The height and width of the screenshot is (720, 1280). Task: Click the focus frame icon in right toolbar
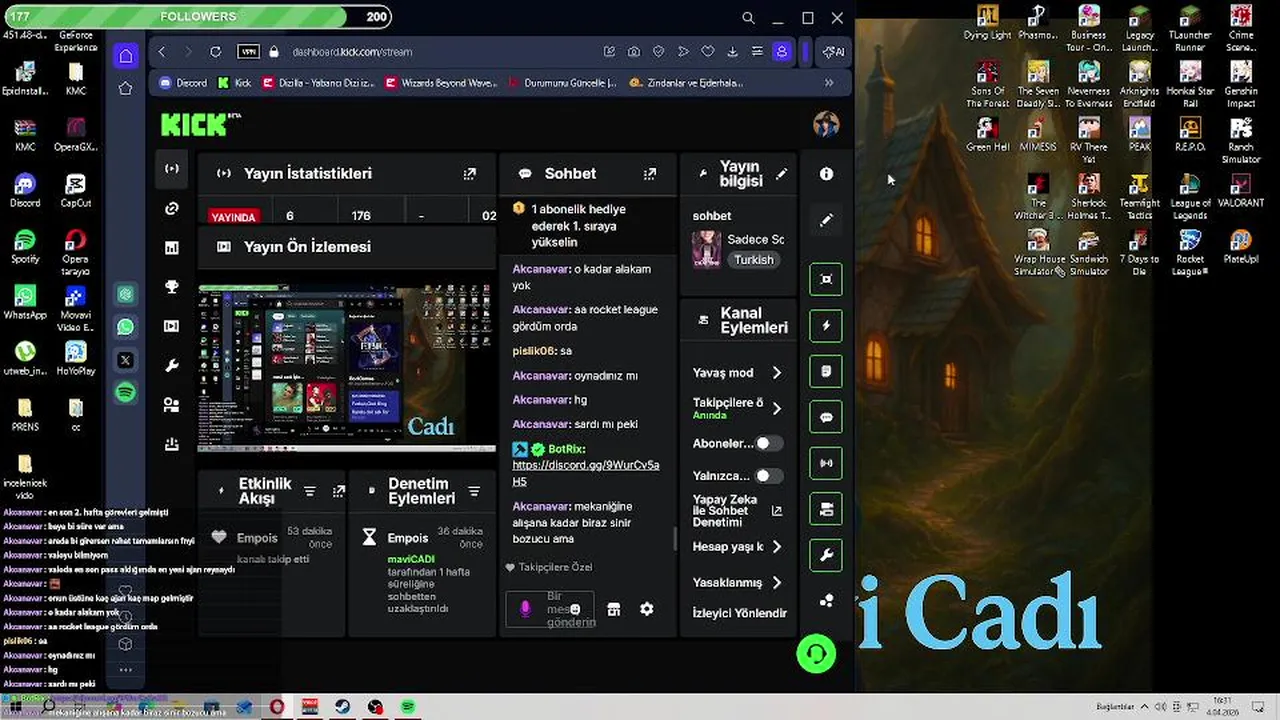826,279
